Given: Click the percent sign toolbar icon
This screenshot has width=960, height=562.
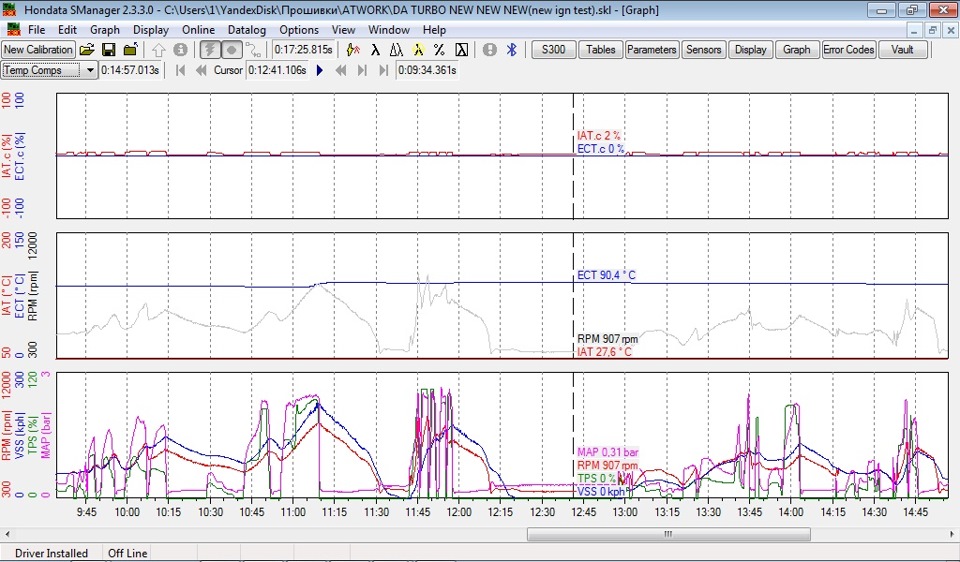Looking at the screenshot, I should (439, 50).
